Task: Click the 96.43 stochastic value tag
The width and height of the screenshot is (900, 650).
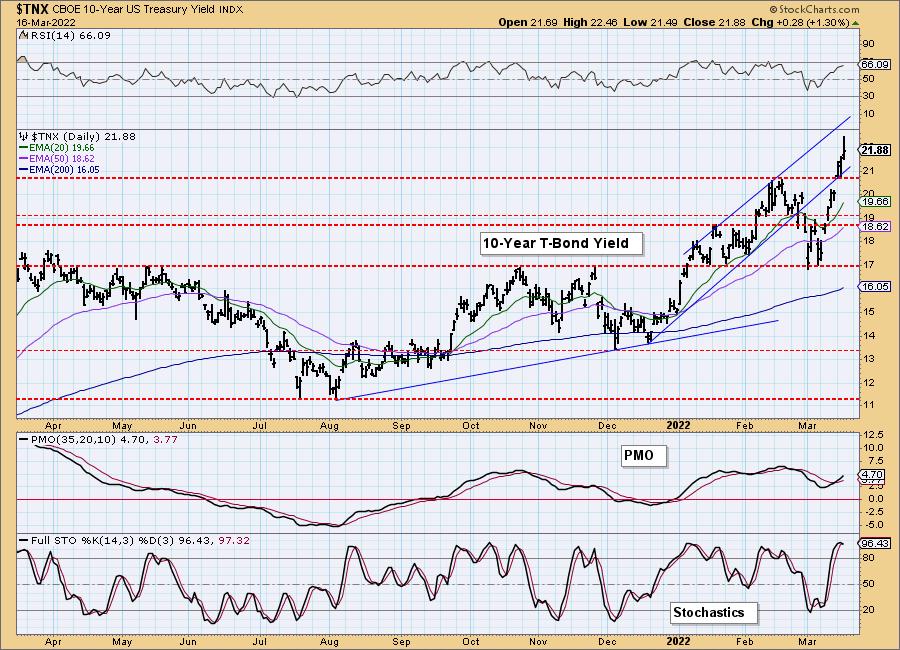Action: (x=875, y=543)
